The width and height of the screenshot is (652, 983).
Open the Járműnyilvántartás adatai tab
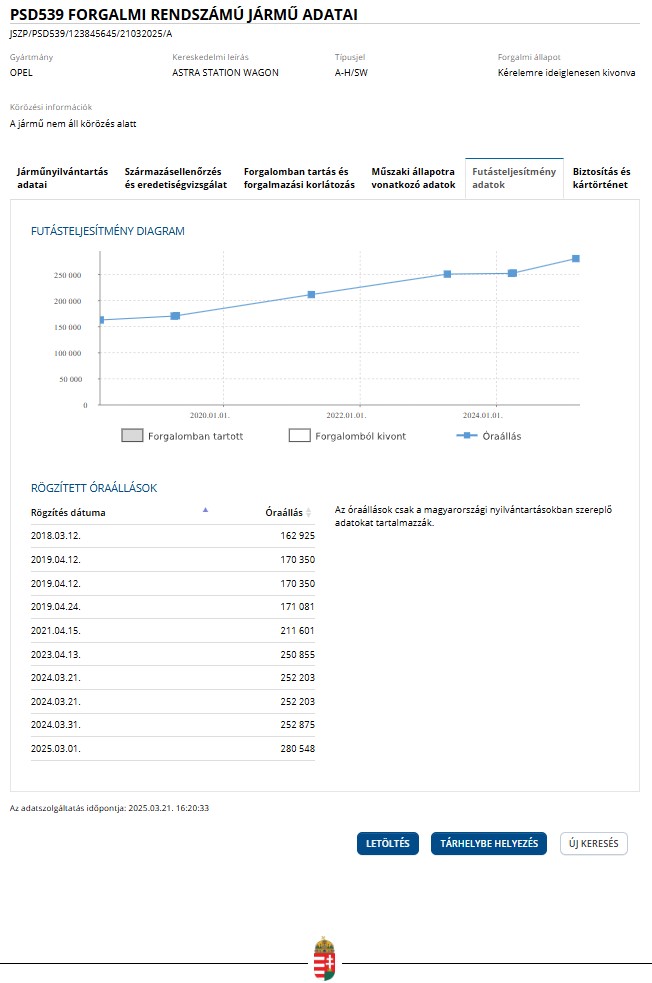pos(62,178)
